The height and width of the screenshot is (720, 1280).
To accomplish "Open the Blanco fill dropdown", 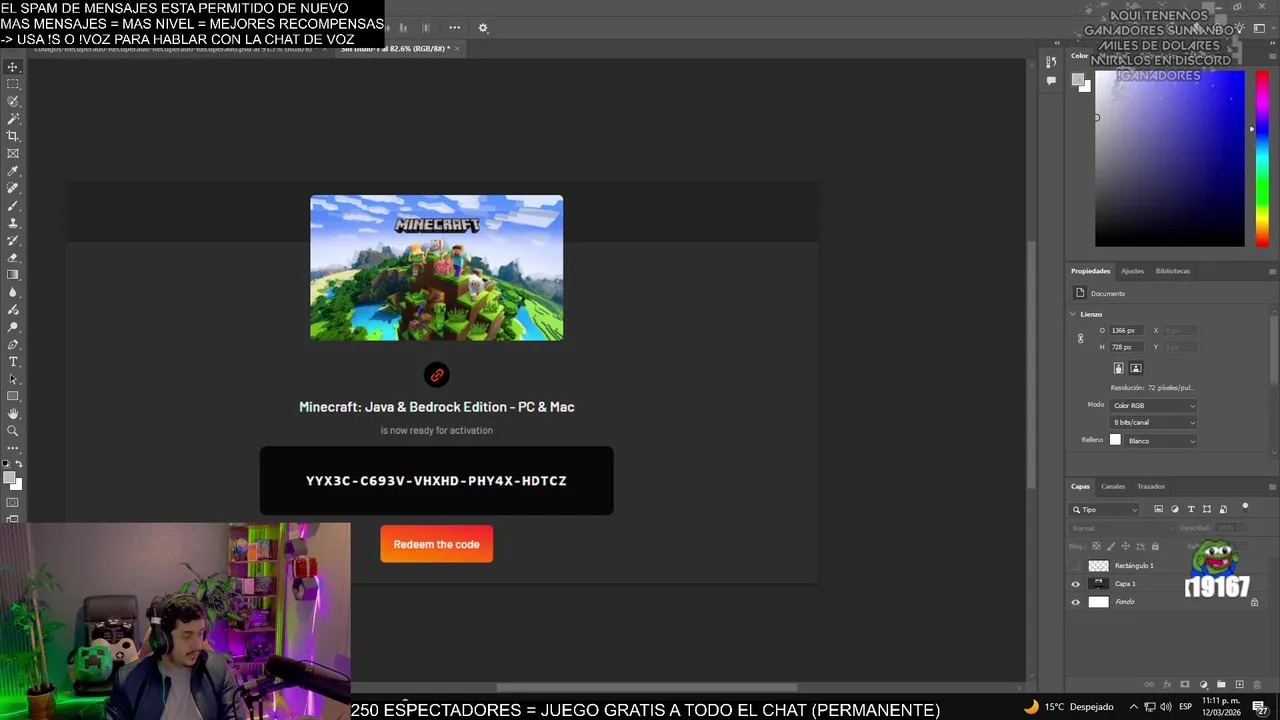I will [x=1161, y=441].
